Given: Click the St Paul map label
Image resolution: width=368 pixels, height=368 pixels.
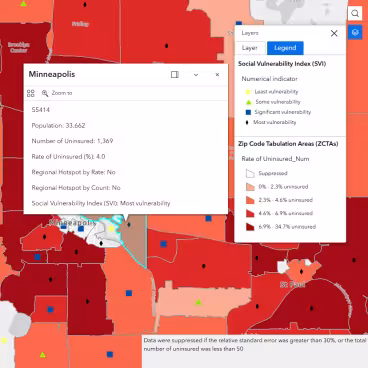Looking at the screenshot, I should point(292,285).
